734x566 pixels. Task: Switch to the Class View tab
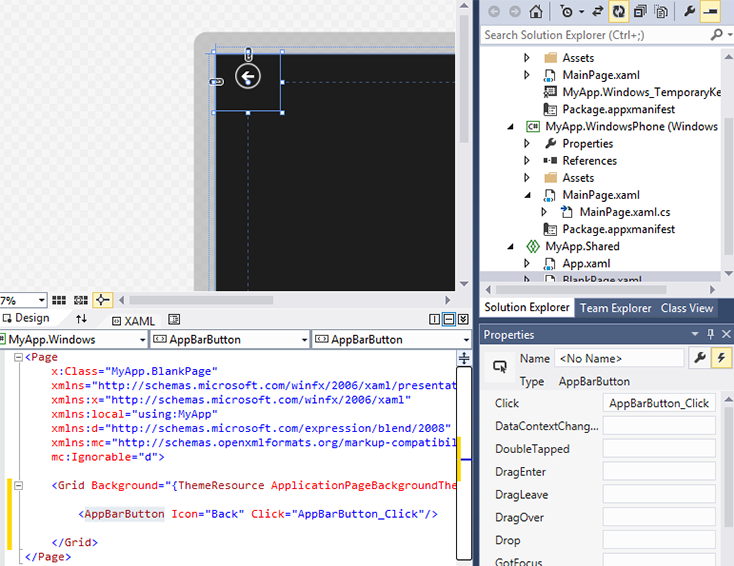coord(687,308)
